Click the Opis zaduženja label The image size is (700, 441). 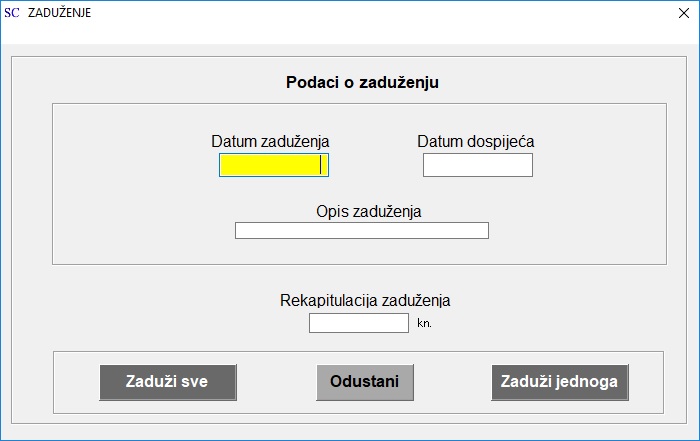[x=368, y=211]
